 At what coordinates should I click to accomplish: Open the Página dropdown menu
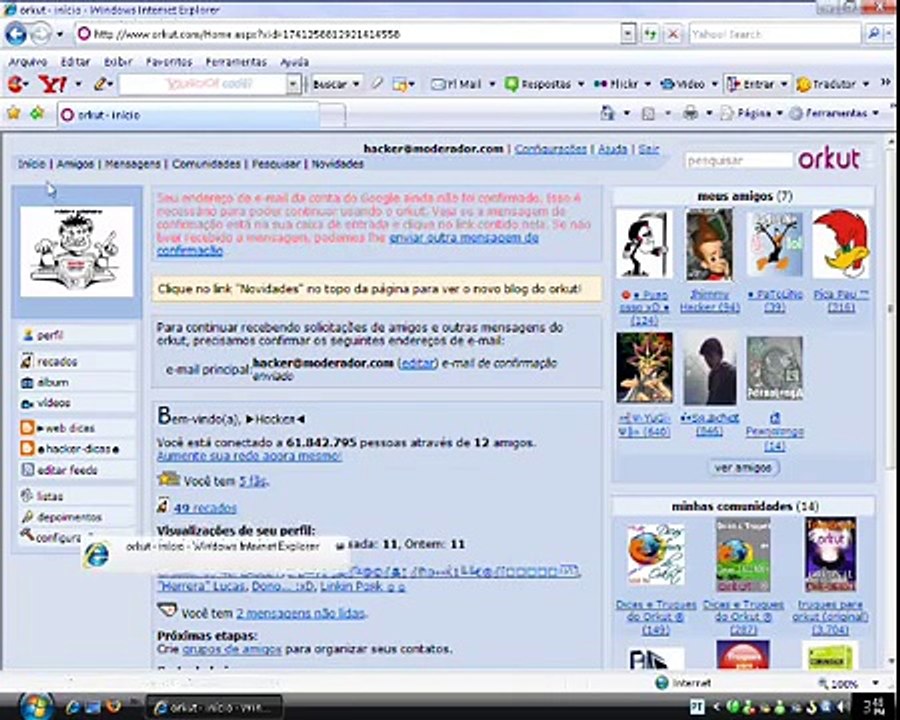click(x=751, y=113)
